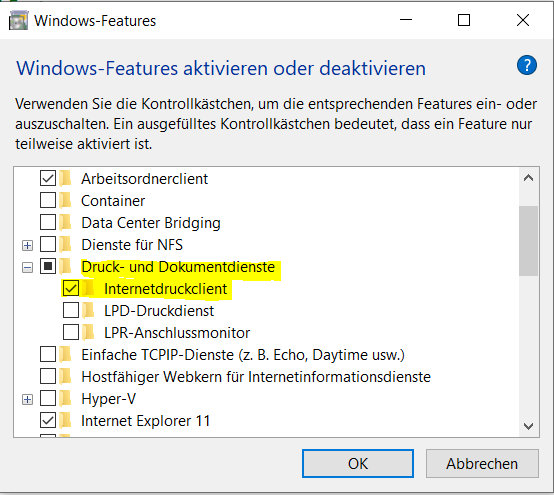Uncheck the Internetdruckclient checkbox
This screenshot has height=495, width=554.
pyautogui.click(x=71, y=289)
